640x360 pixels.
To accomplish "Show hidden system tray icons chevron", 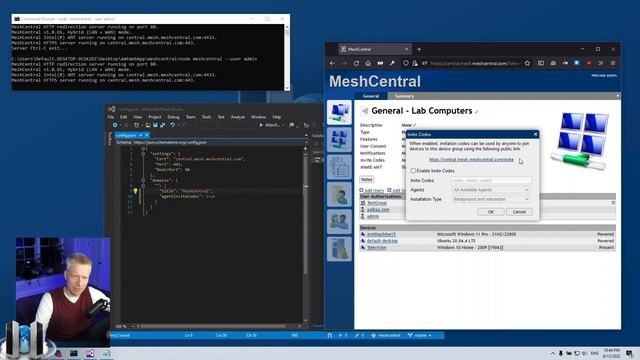I will [553, 353].
